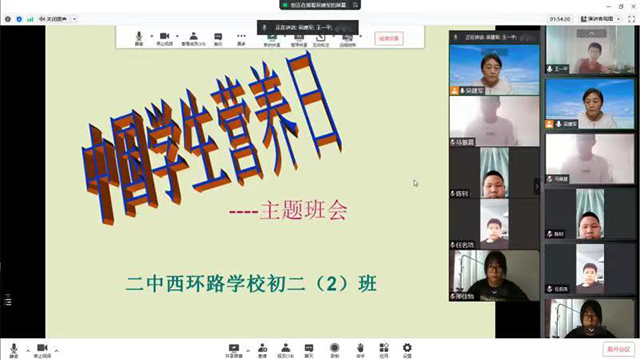
Task: Raise hand using the hand icon
Action: pos(360,350)
